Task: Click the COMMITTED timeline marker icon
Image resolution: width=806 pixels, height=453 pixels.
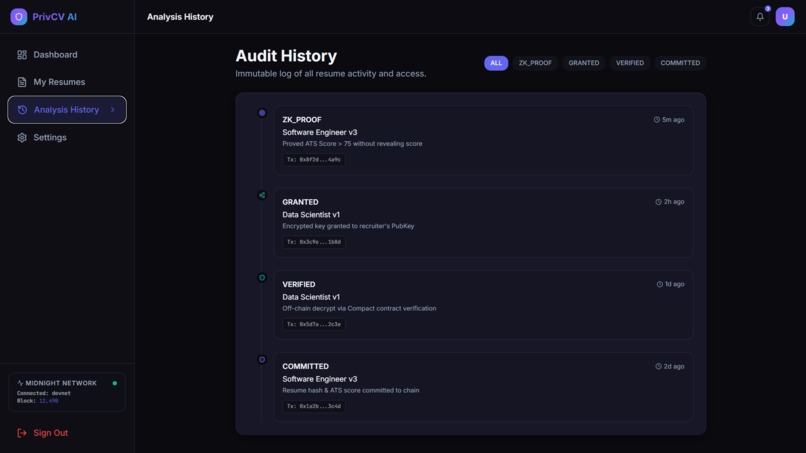Action: pyautogui.click(x=262, y=359)
